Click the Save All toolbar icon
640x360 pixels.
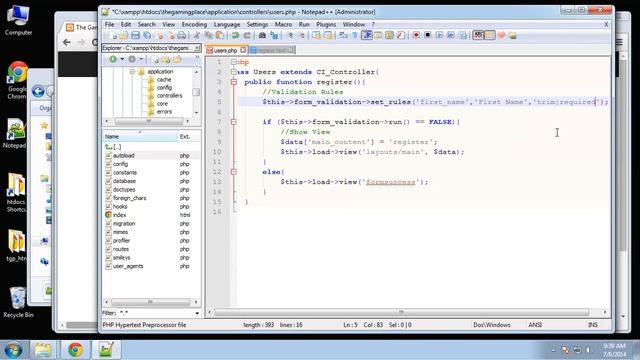pos(147,36)
